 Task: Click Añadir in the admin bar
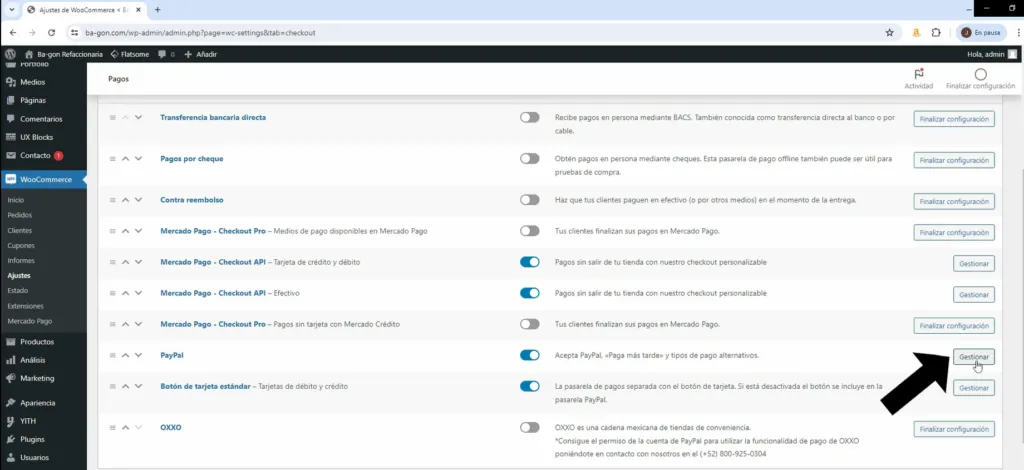[x=200, y=54]
